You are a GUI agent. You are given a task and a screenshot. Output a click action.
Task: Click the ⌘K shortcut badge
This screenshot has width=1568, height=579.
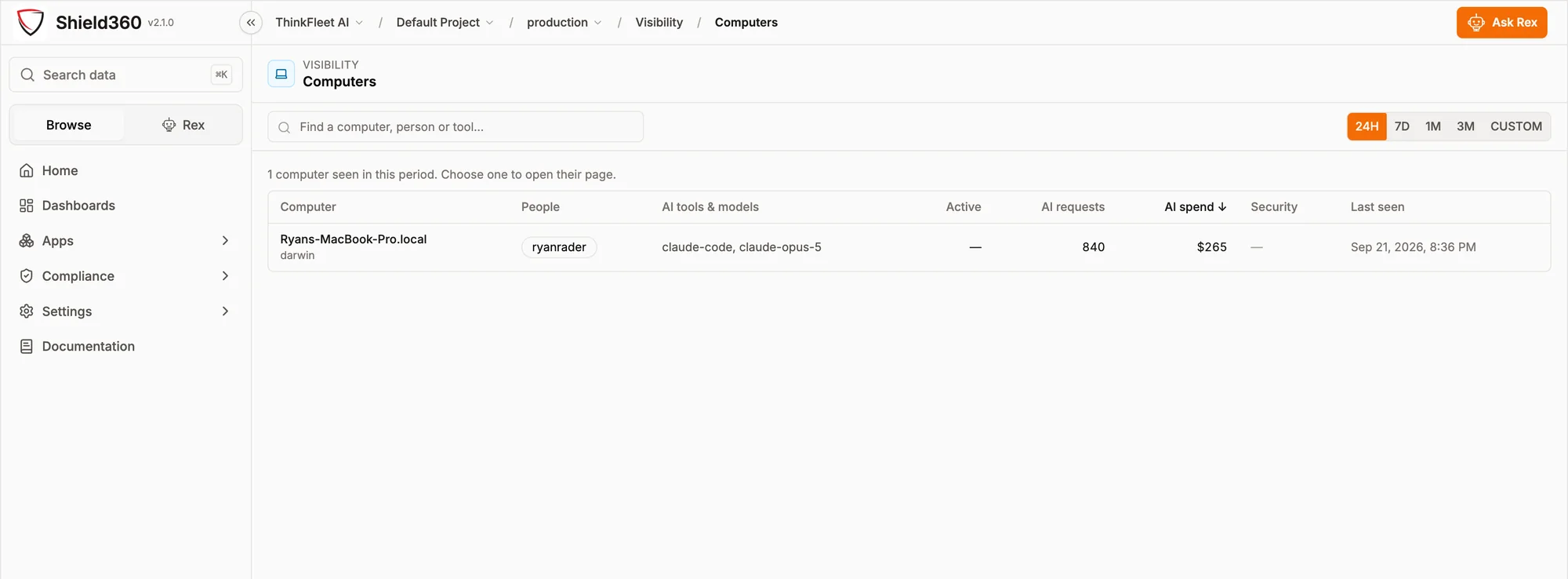pyautogui.click(x=221, y=75)
